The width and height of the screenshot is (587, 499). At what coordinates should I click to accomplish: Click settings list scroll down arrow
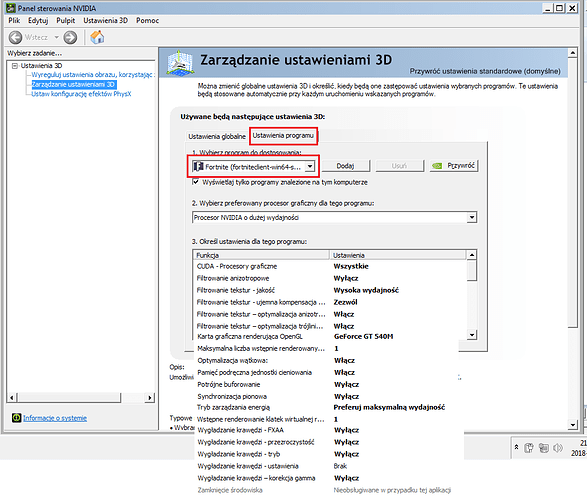click(472, 335)
